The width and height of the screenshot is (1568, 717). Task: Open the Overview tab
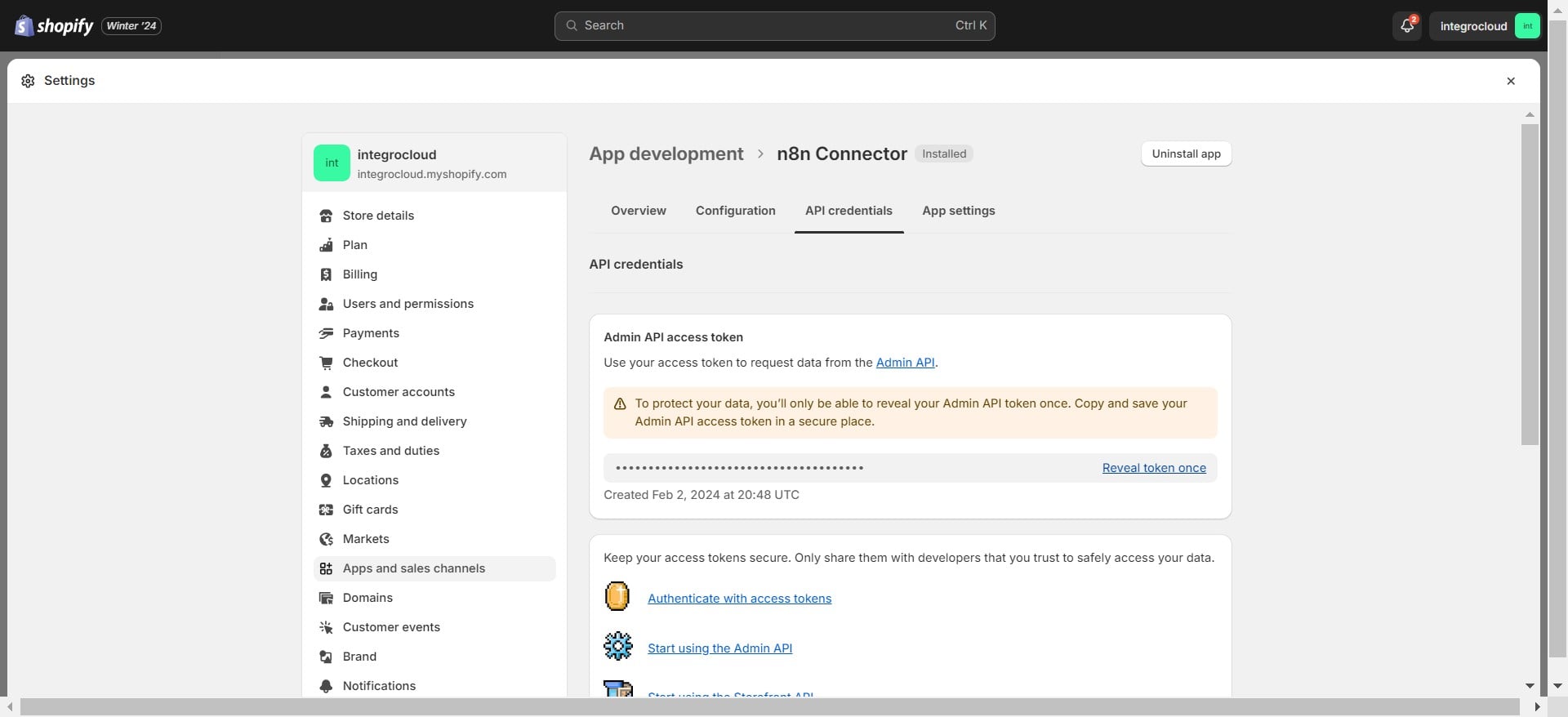(638, 211)
